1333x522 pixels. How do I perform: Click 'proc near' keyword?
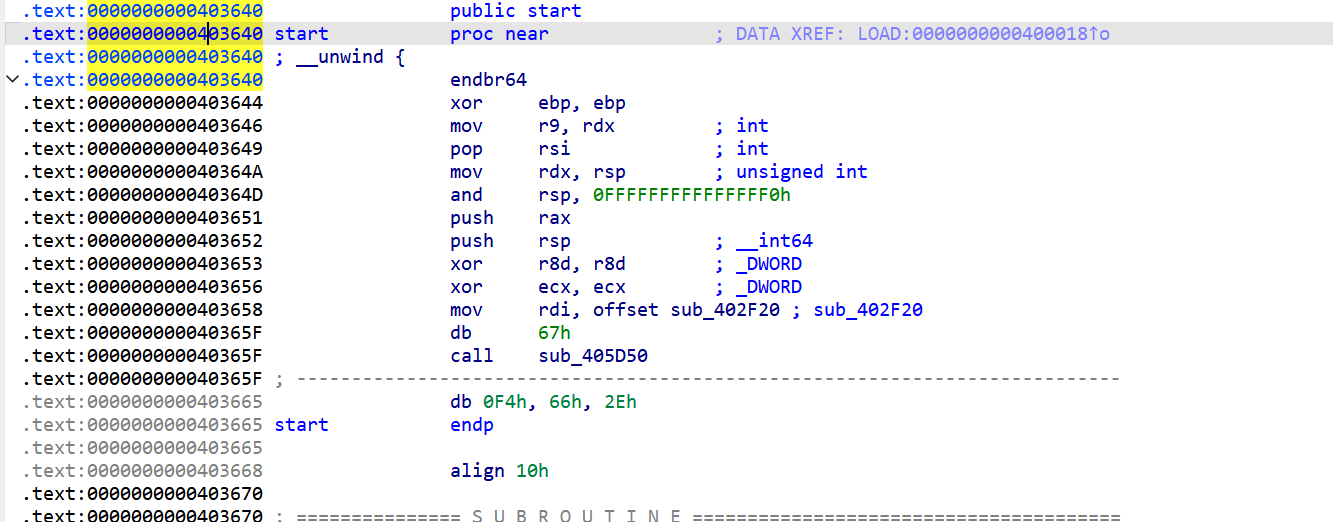tap(499, 34)
